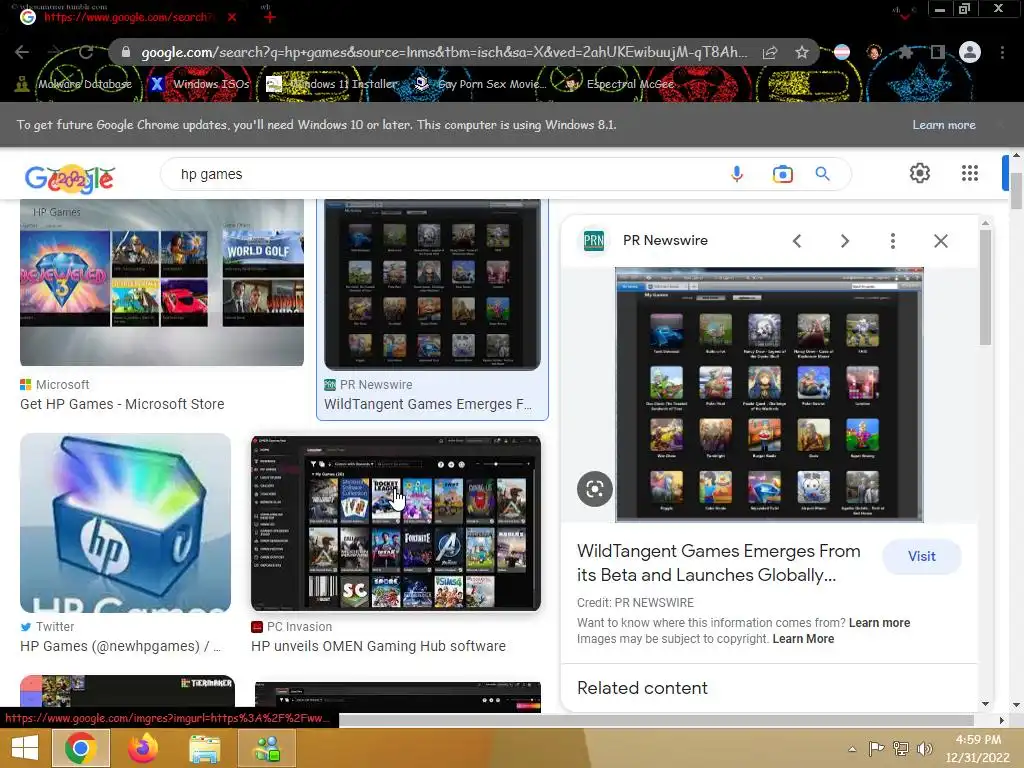Image resolution: width=1024 pixels, height=768 pixels.
Task: Click the Action Center flag icon
Action: click(876, 748)
